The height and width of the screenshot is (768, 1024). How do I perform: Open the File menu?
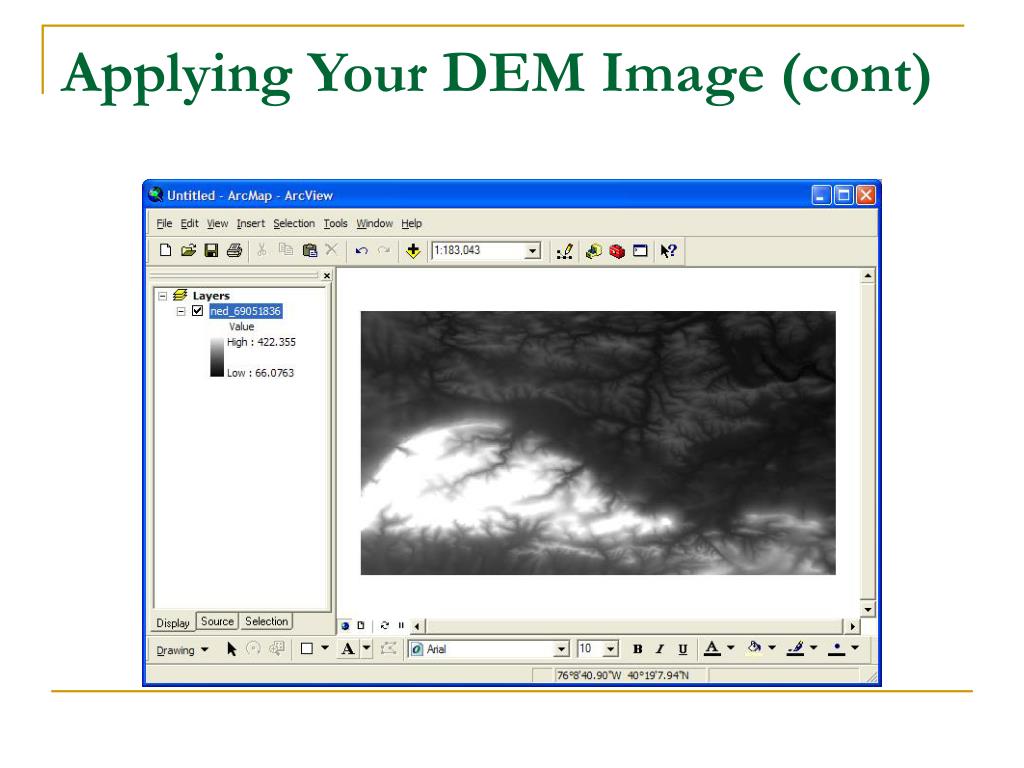tap(164, 223)
